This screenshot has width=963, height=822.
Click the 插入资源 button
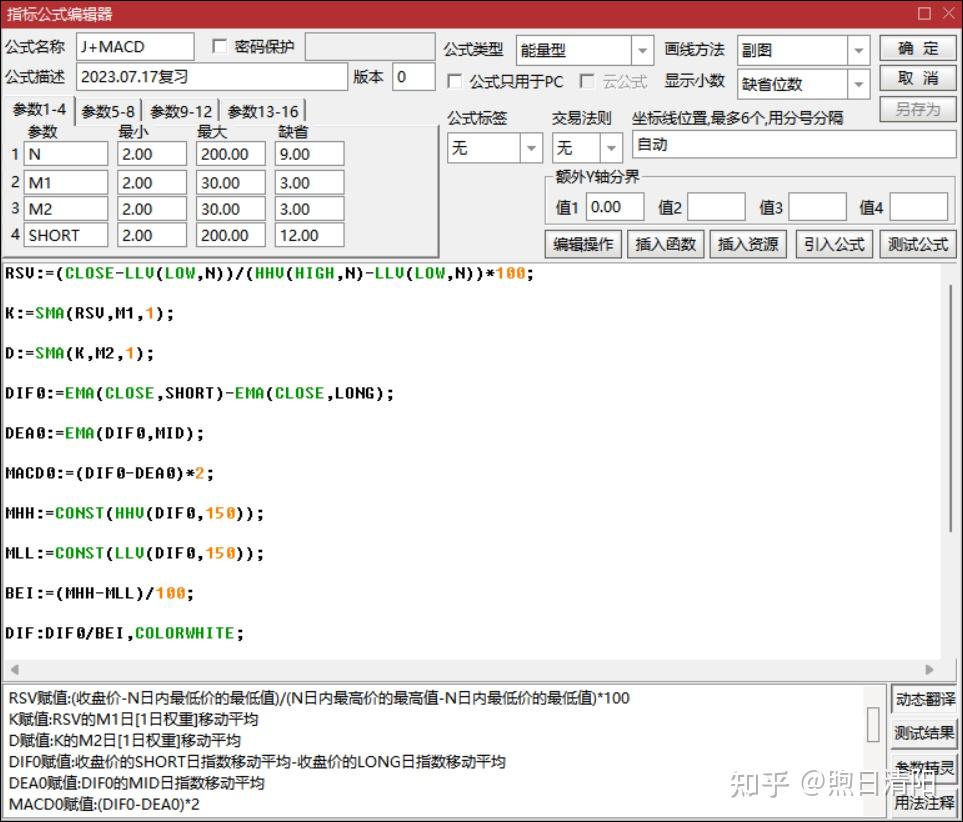coord(748,243)
